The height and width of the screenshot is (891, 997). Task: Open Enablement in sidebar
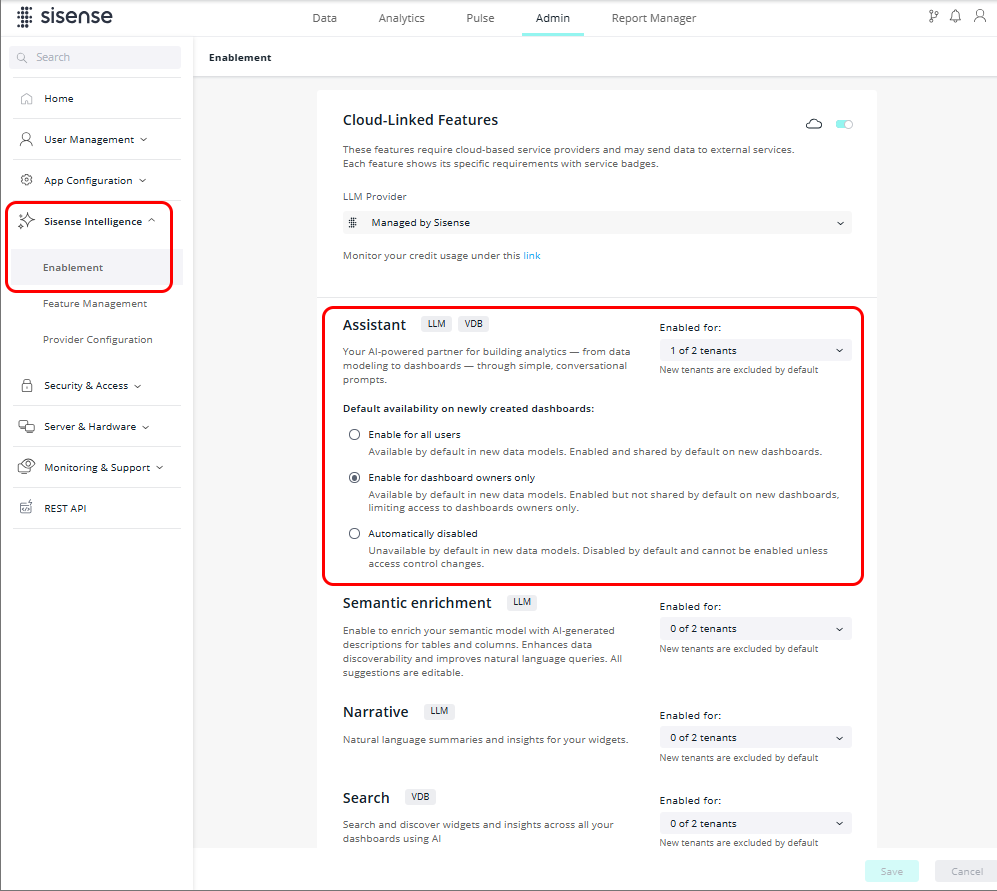click(x=97, y=268)
